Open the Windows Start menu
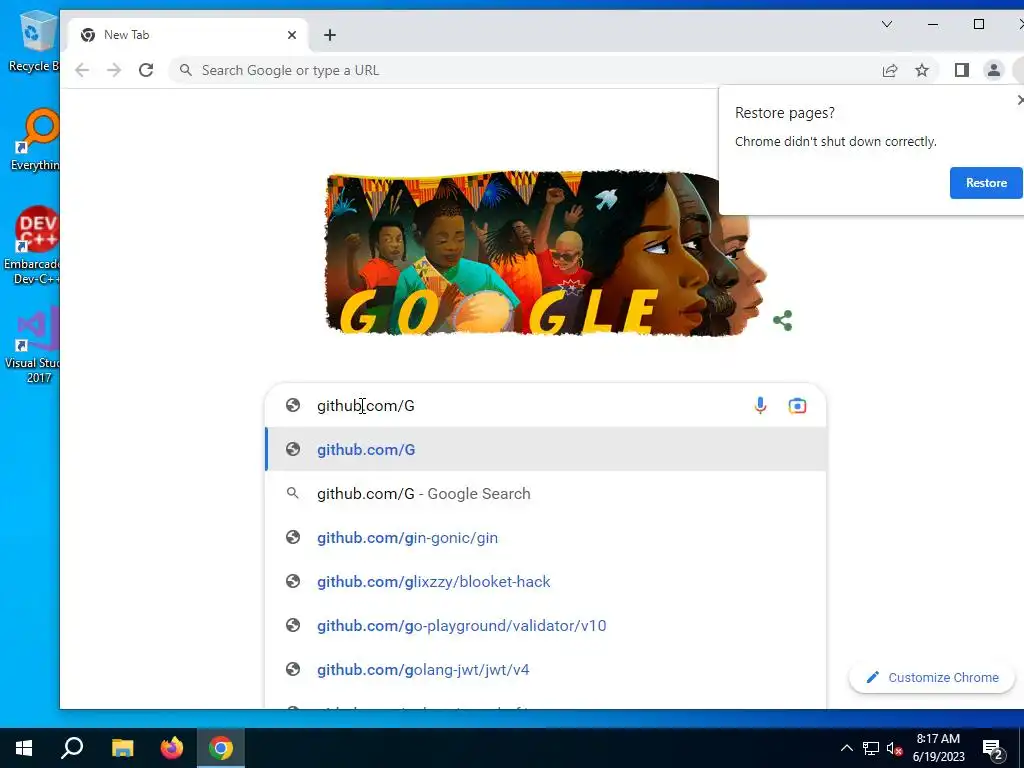The image size is (1024, 768). coord(24,748)
